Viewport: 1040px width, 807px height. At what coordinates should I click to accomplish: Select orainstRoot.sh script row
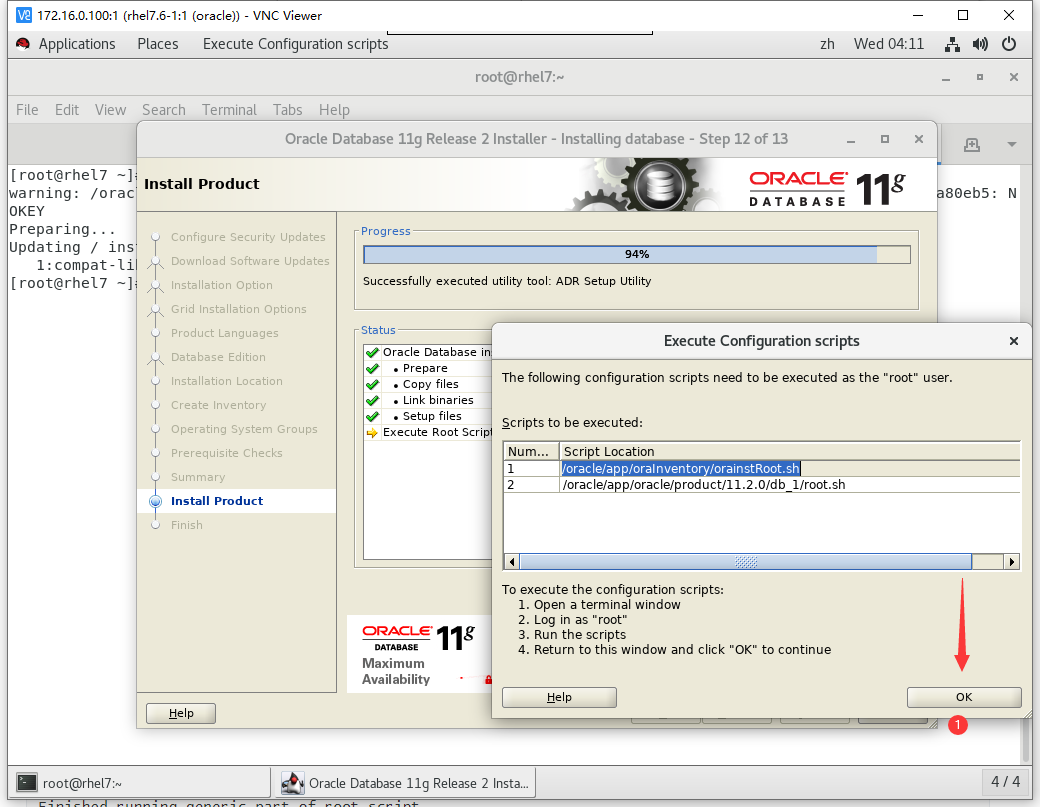[x=761, y=468]
